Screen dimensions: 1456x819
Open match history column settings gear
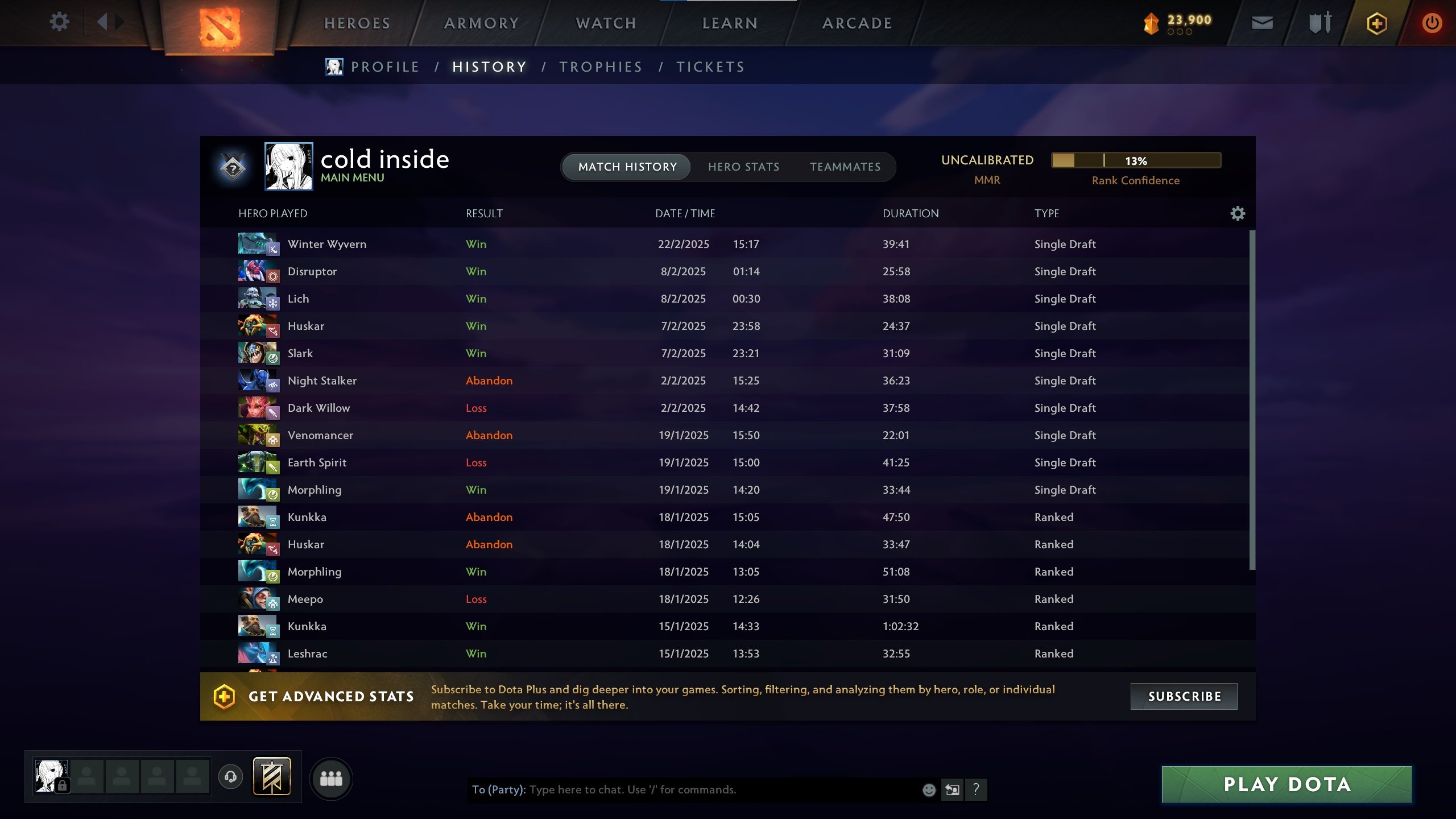coord(1238,213)
